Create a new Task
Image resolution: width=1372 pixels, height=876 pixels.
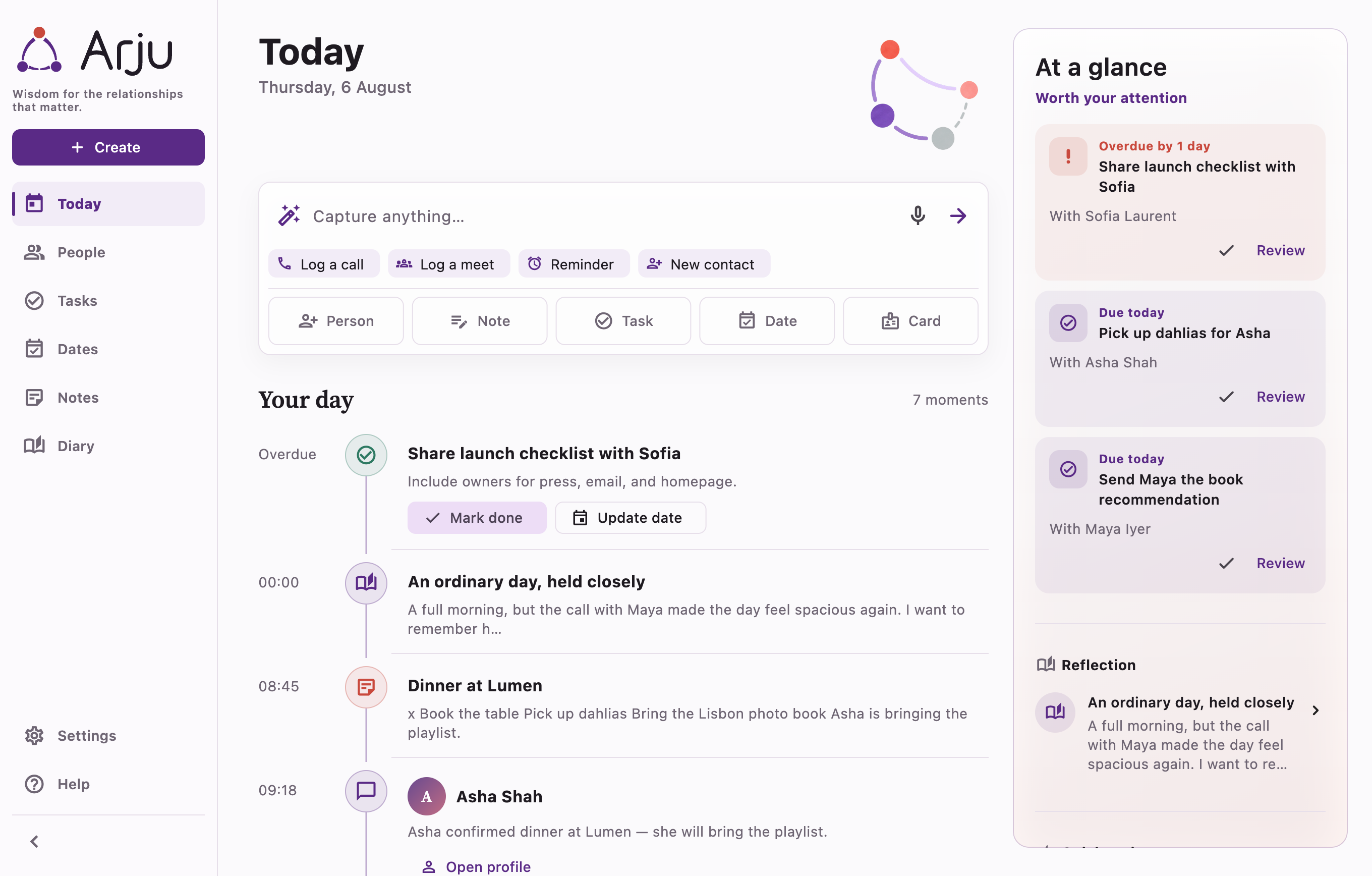coord(623,321)
